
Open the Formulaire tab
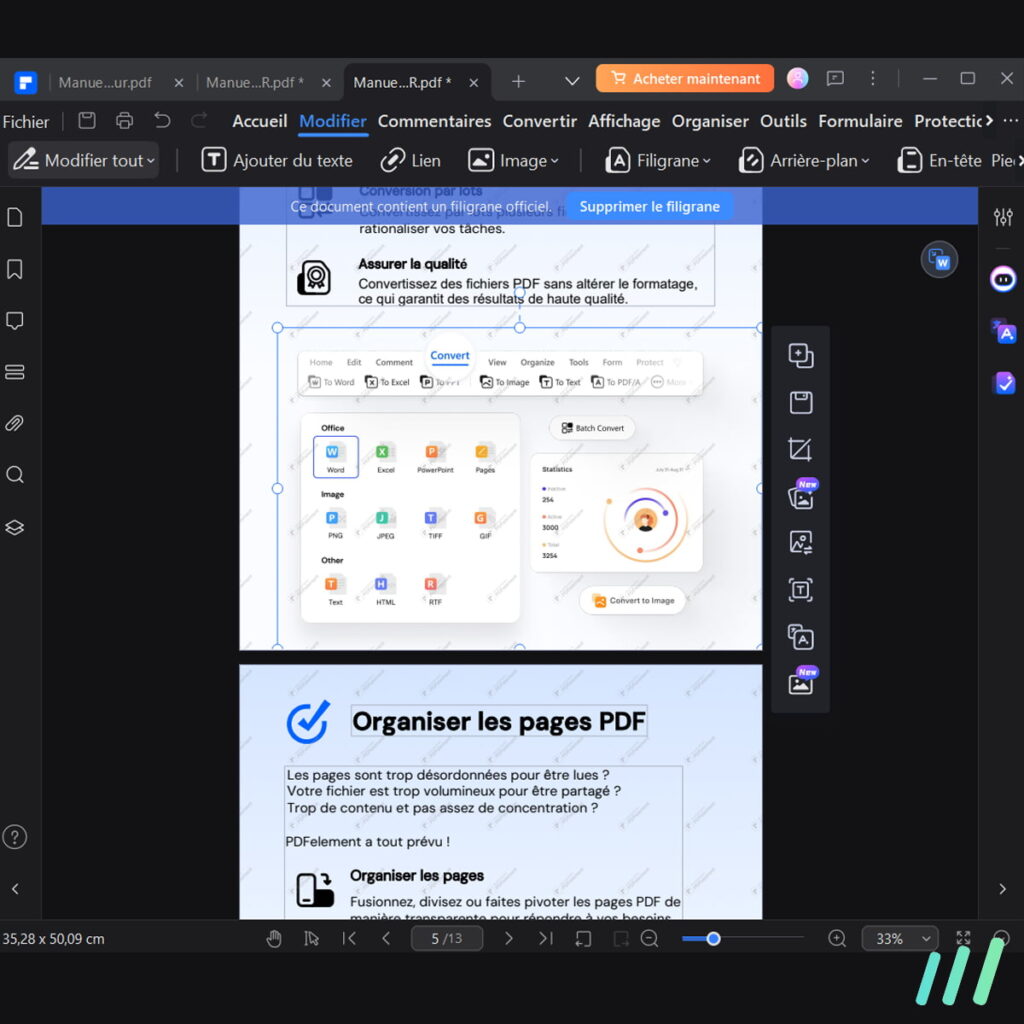pyautogui.click(x=860, y=121)
